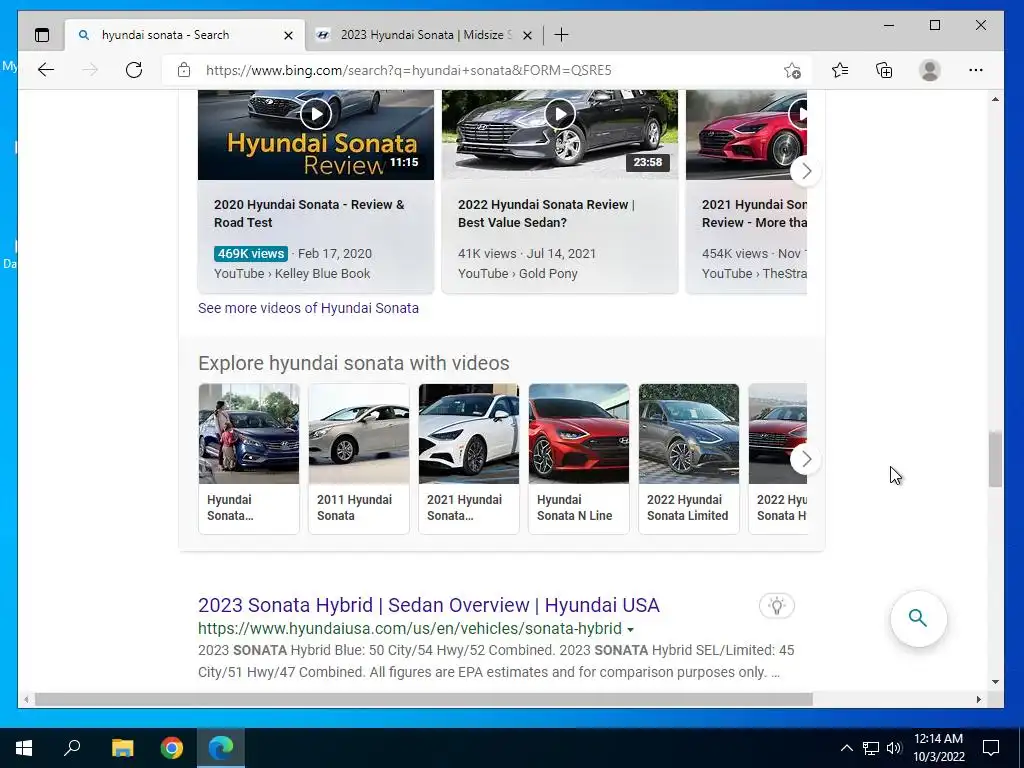Open 2021 Hyundai Sonata Review video title
The height and width of the screenshot is (768, 1024).
click(x=754, y=214)
